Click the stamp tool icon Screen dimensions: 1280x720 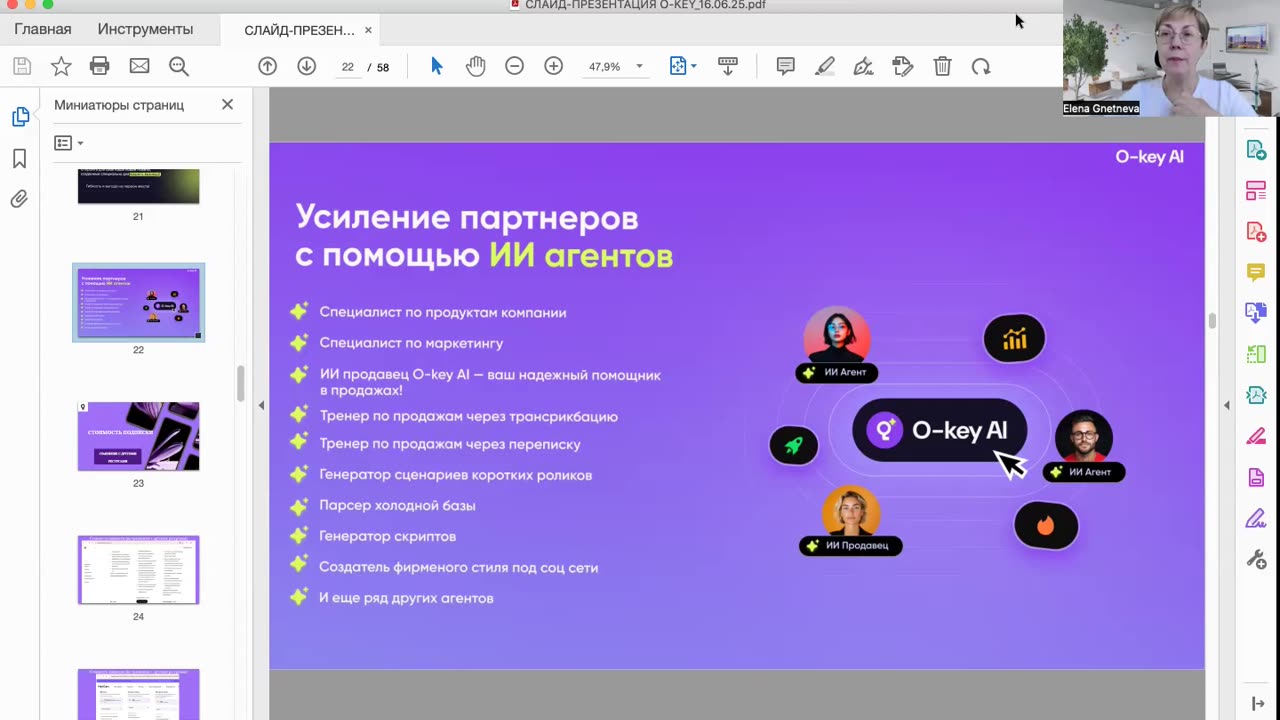point(903,66)
